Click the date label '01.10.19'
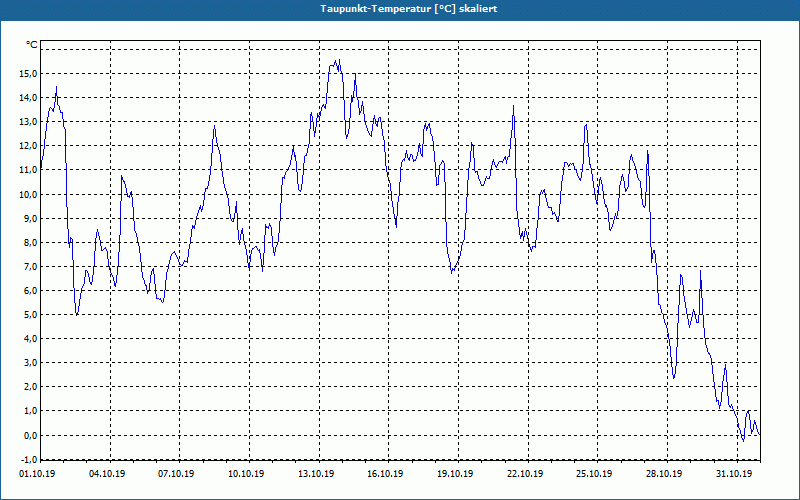The width and height of the screenshot is (800, 500). [x=37, y=474]
